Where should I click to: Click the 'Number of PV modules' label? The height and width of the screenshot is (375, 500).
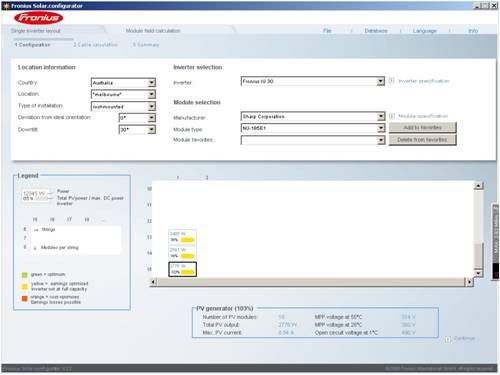230,317
